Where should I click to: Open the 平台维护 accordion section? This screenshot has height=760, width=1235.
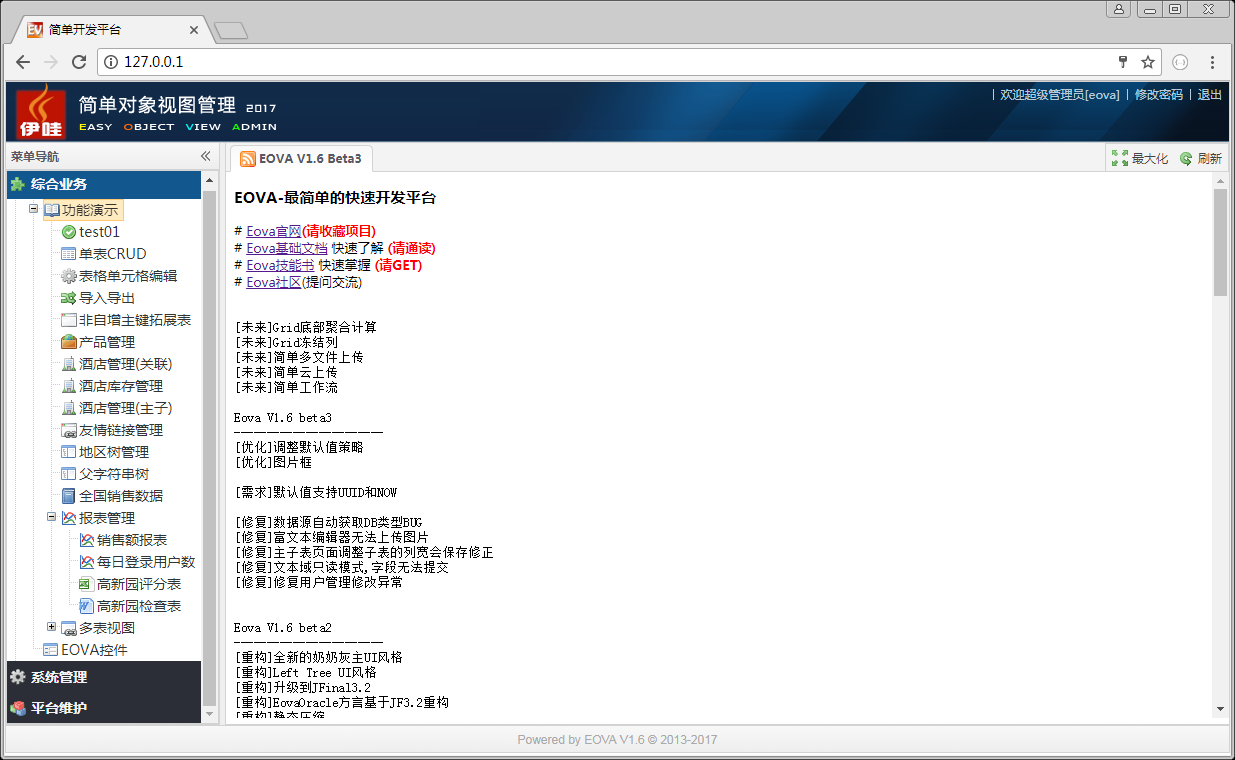pyautogui.click(x=59, y=708)
